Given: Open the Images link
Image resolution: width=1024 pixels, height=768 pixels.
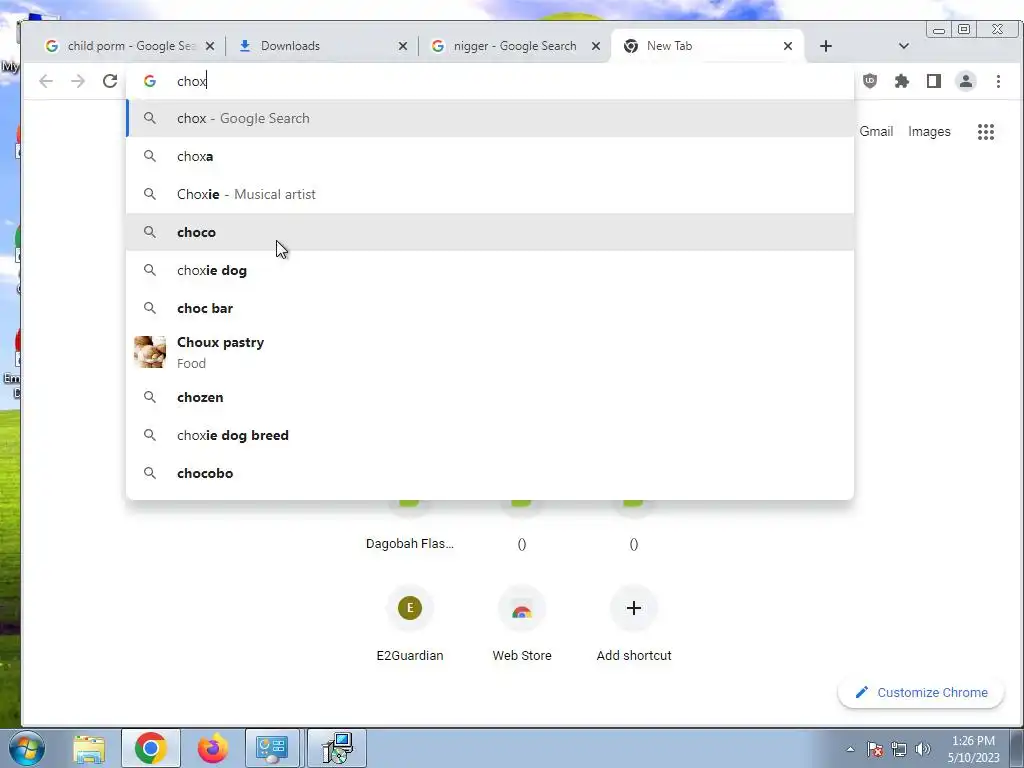Looking at the screenshot, I should point(929,131).
